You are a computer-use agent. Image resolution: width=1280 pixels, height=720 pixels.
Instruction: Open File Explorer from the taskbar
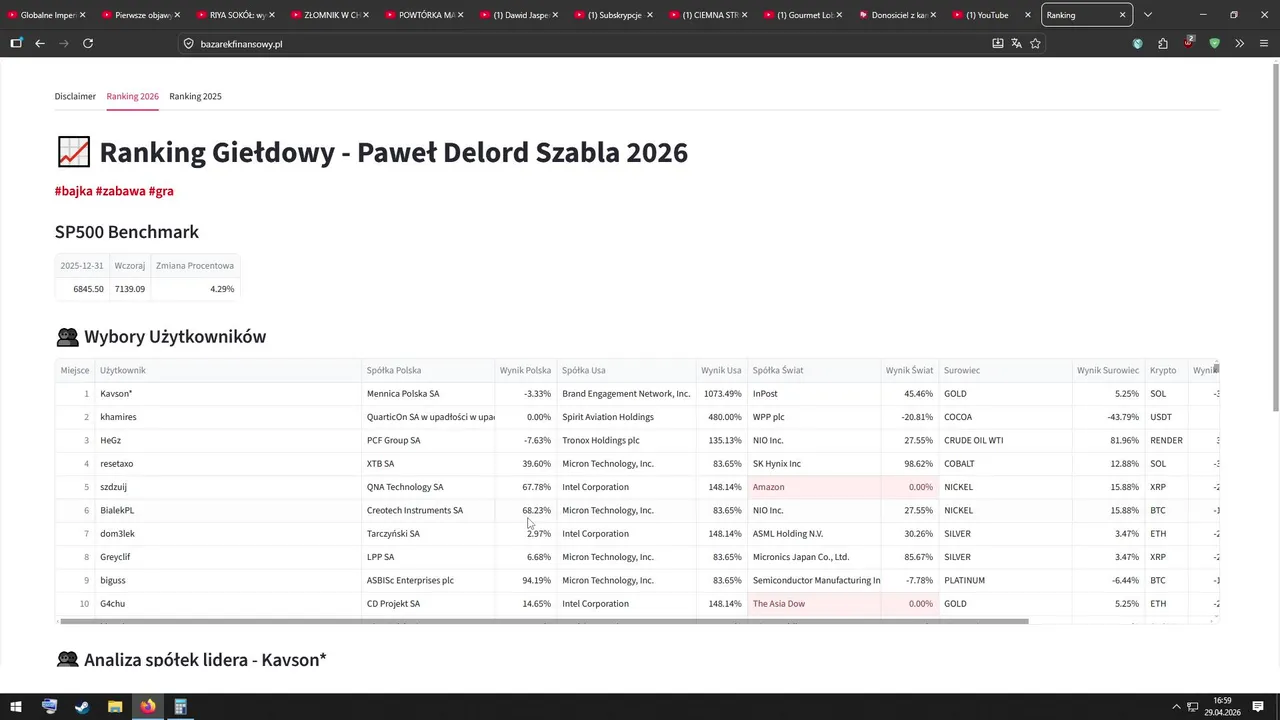coord(115,706)
